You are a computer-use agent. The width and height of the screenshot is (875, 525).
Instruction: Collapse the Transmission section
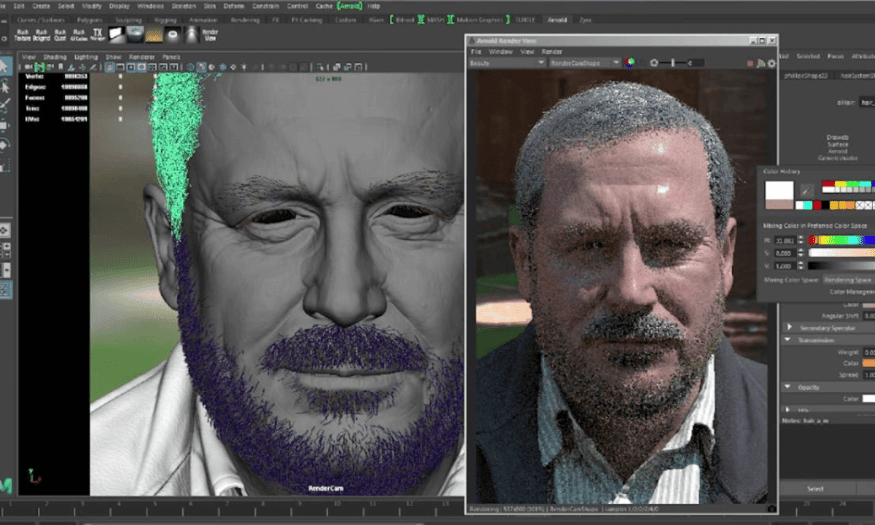click(x=788, y=339)
